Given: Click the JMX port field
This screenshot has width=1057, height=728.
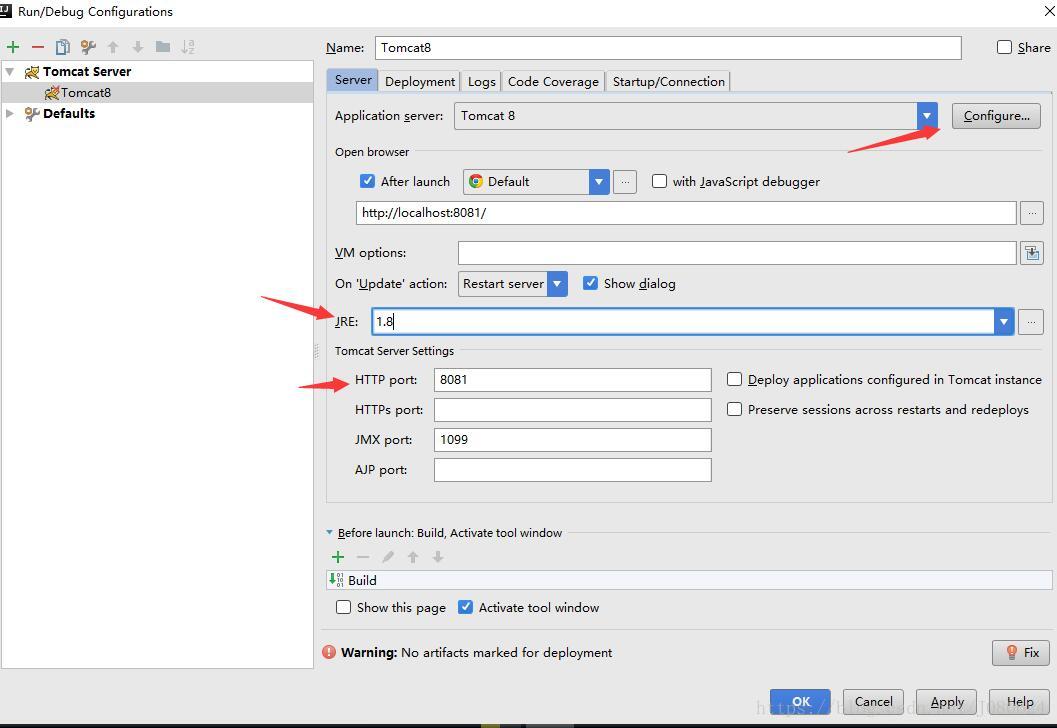Looking at the screenshot, I should tap(572, 439).
